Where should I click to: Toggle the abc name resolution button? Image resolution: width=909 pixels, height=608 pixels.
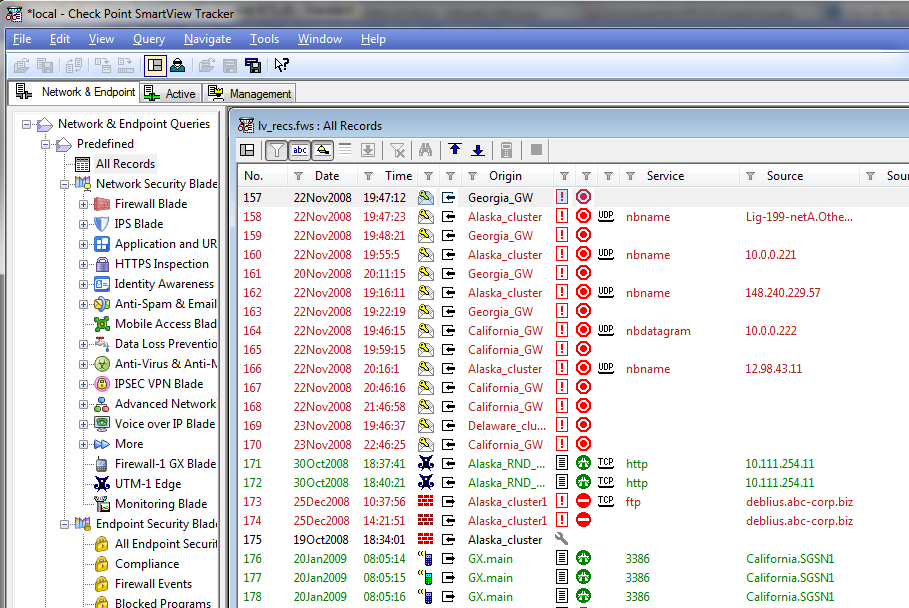coord(300,150)
